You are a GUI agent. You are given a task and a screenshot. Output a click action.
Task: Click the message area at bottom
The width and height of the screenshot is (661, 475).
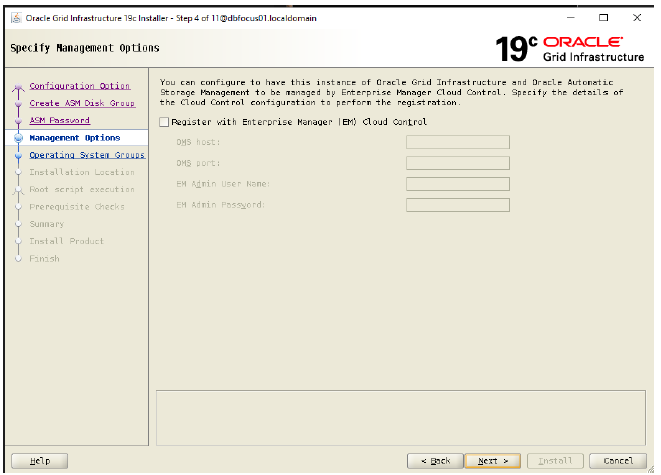click(x=400, y=418)
